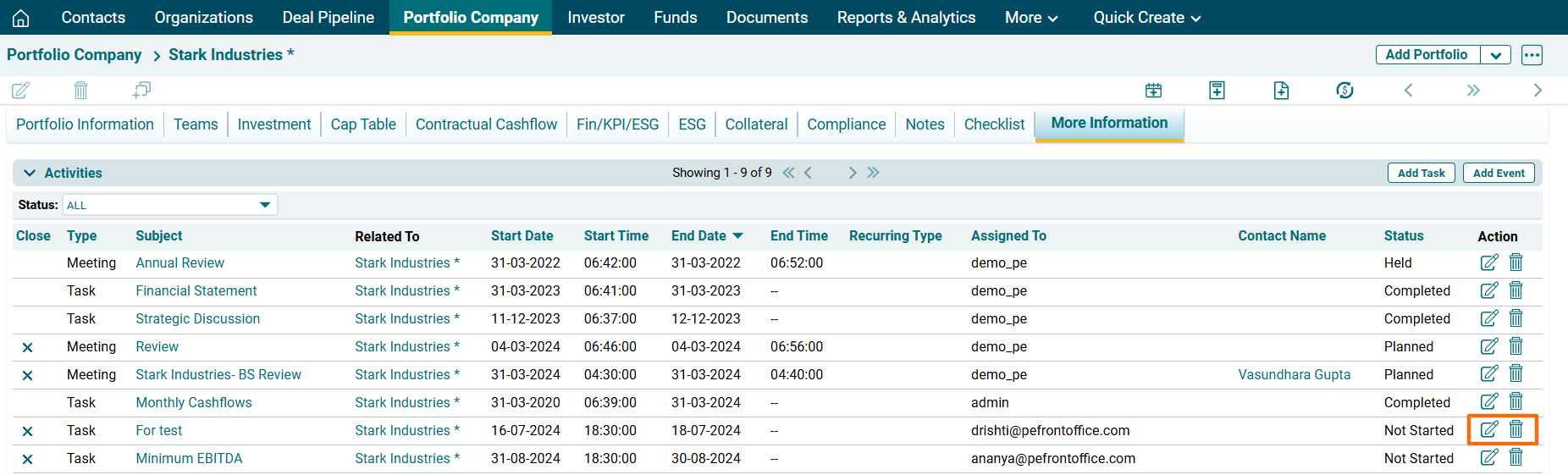Viewport: 1568px width, 475px height.
Task: Click the home icon in navigation bar
Action: [21, 18]
